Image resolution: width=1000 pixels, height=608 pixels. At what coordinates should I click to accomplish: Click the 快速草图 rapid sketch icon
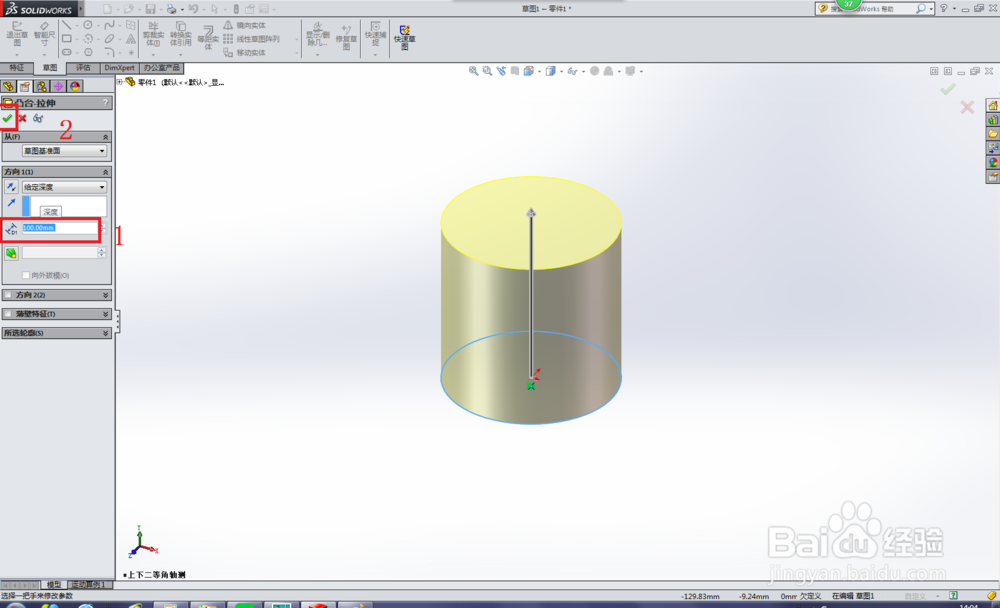pyautogui.click(x=404, y=37)
